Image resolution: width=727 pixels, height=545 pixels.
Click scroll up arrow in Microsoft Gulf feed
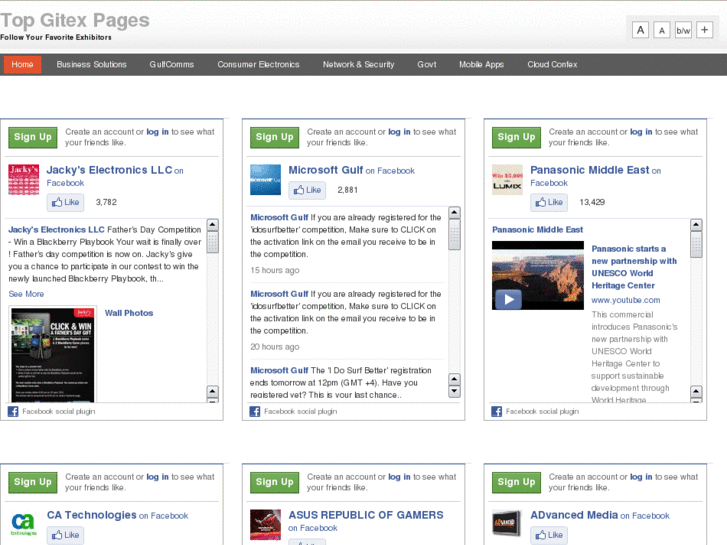(x=454, y=212)
